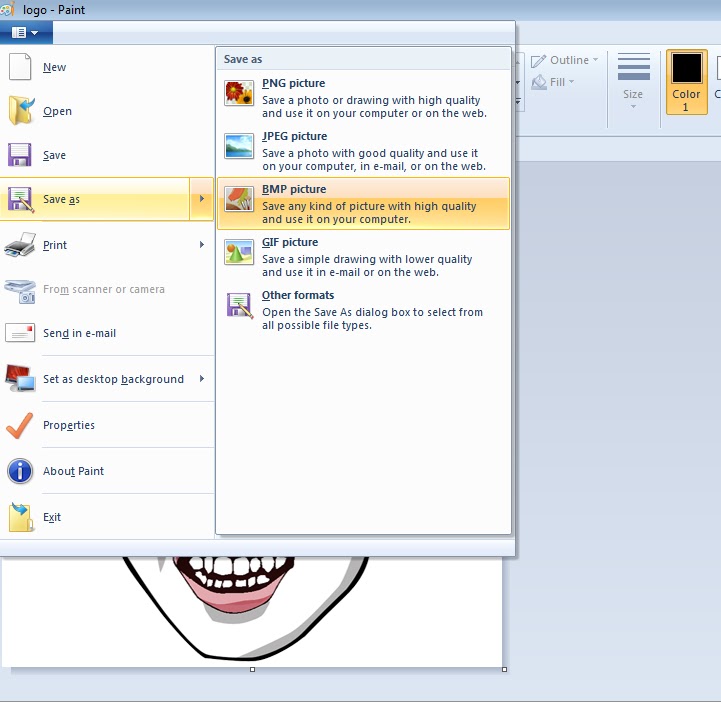The width and height of the screenshot is (721, 703).
Task: Save image as PNG picture
Action: 363,97
